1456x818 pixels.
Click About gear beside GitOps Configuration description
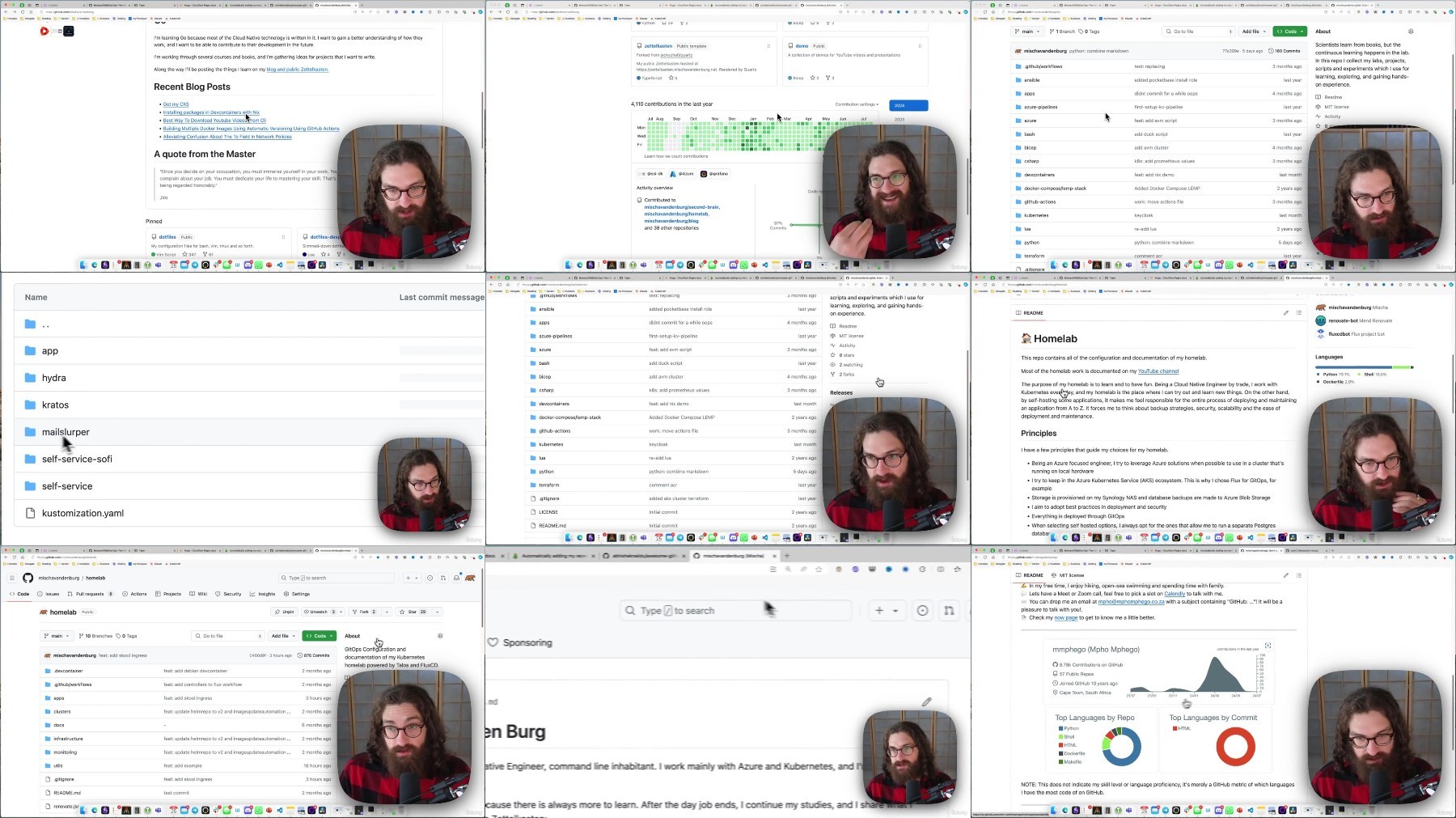(x=440, y=636)
